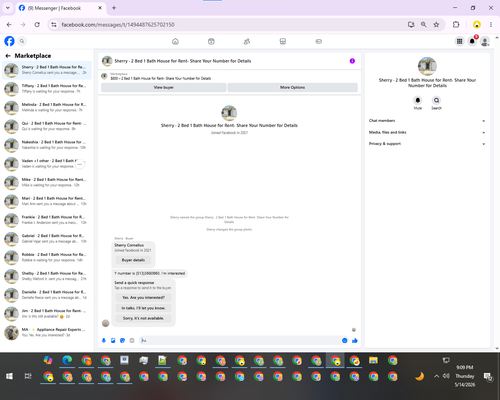Viewport: 500px width, 400px height.
Task: Open the Windows Start menu
Action: [x=9, y=376]
